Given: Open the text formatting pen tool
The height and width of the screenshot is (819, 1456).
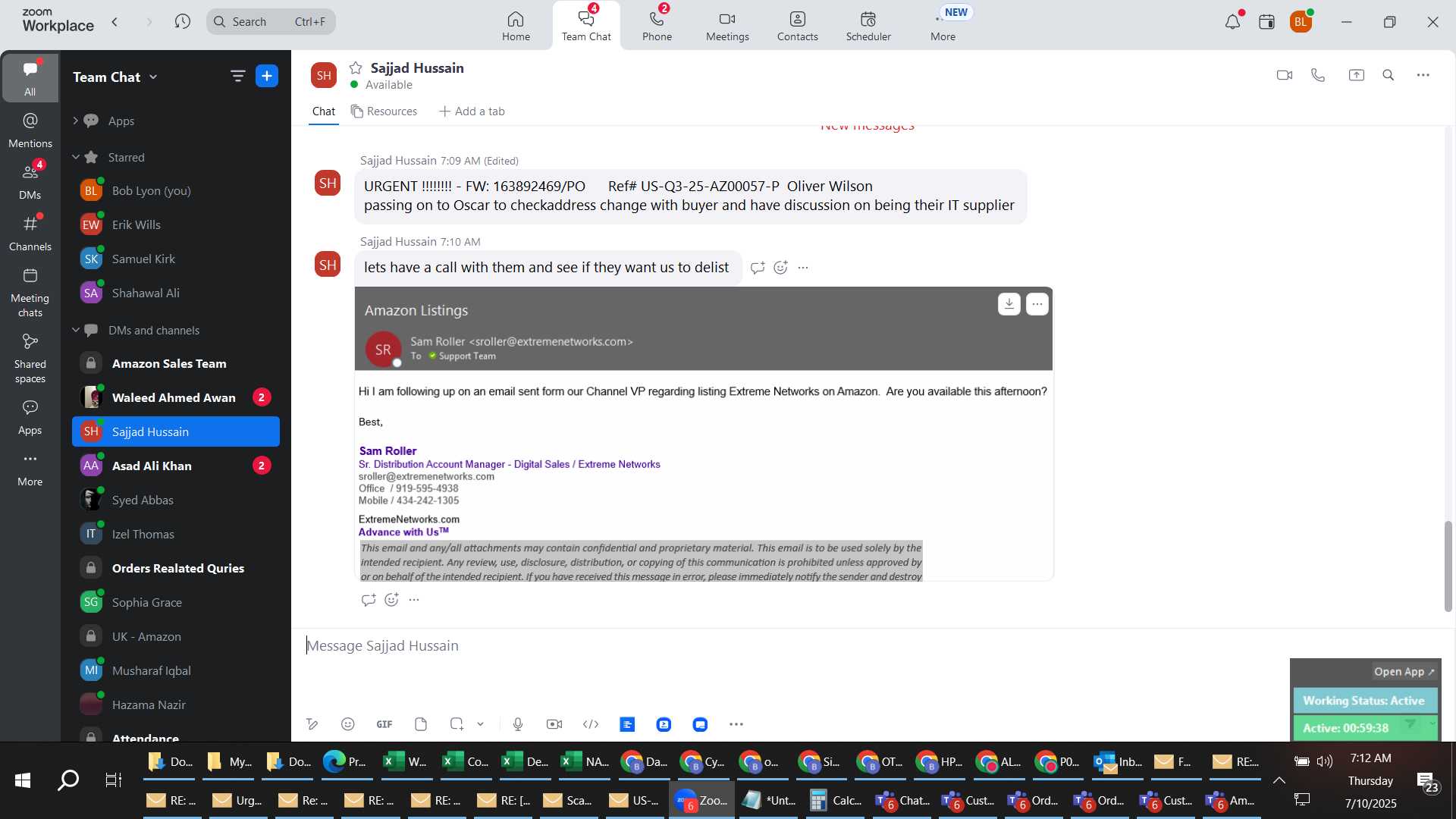Looking at the screenshot, I should 312,724.
